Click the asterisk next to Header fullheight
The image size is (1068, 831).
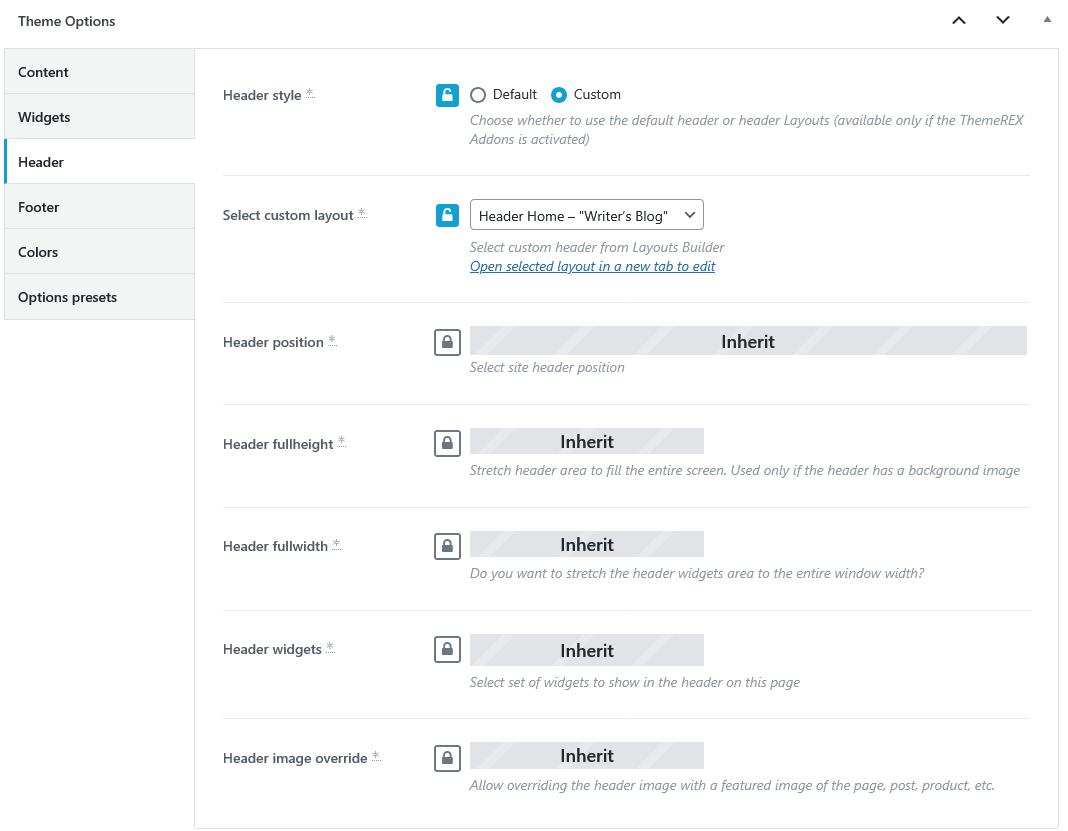point(342,441)
